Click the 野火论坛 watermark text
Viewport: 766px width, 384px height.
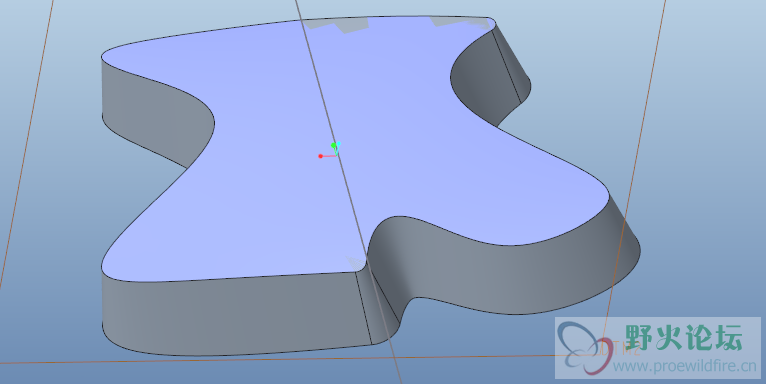[x=683, y=337]
